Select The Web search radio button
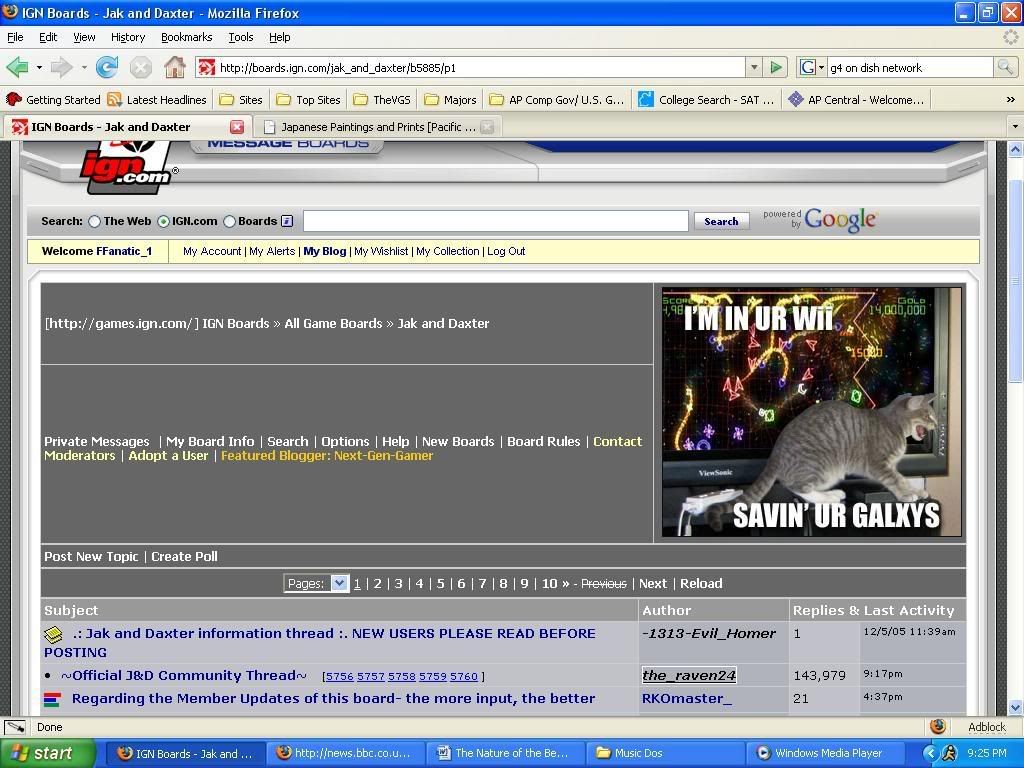The image size is (1024, 768). (94, 221)
